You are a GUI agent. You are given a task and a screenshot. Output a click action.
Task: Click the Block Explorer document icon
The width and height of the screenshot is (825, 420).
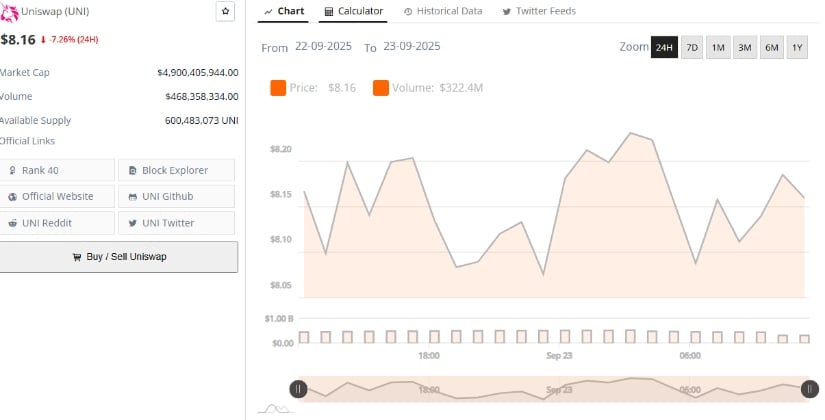coord(133,171)
